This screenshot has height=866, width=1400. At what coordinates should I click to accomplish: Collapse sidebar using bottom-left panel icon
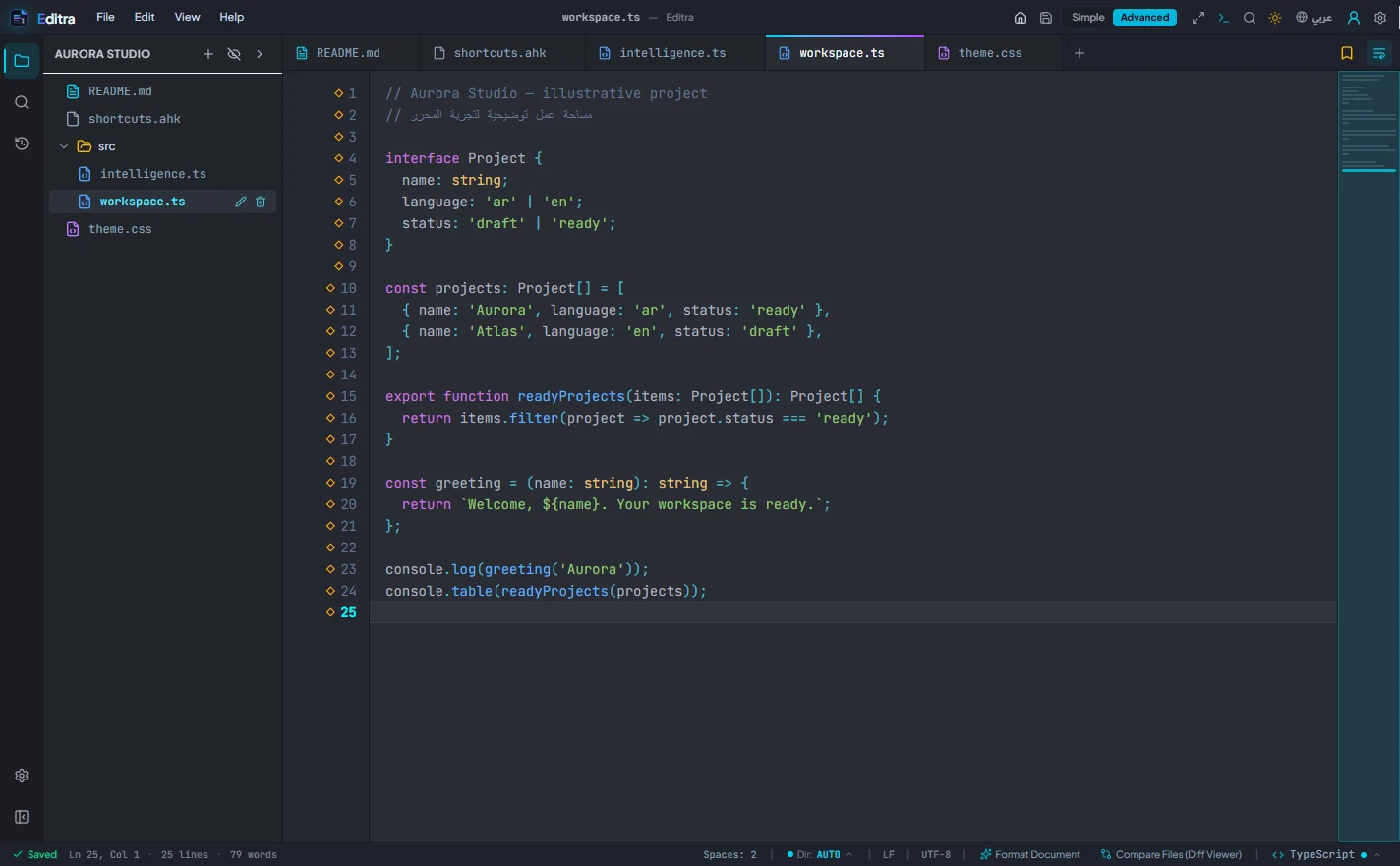click(22, 817)
